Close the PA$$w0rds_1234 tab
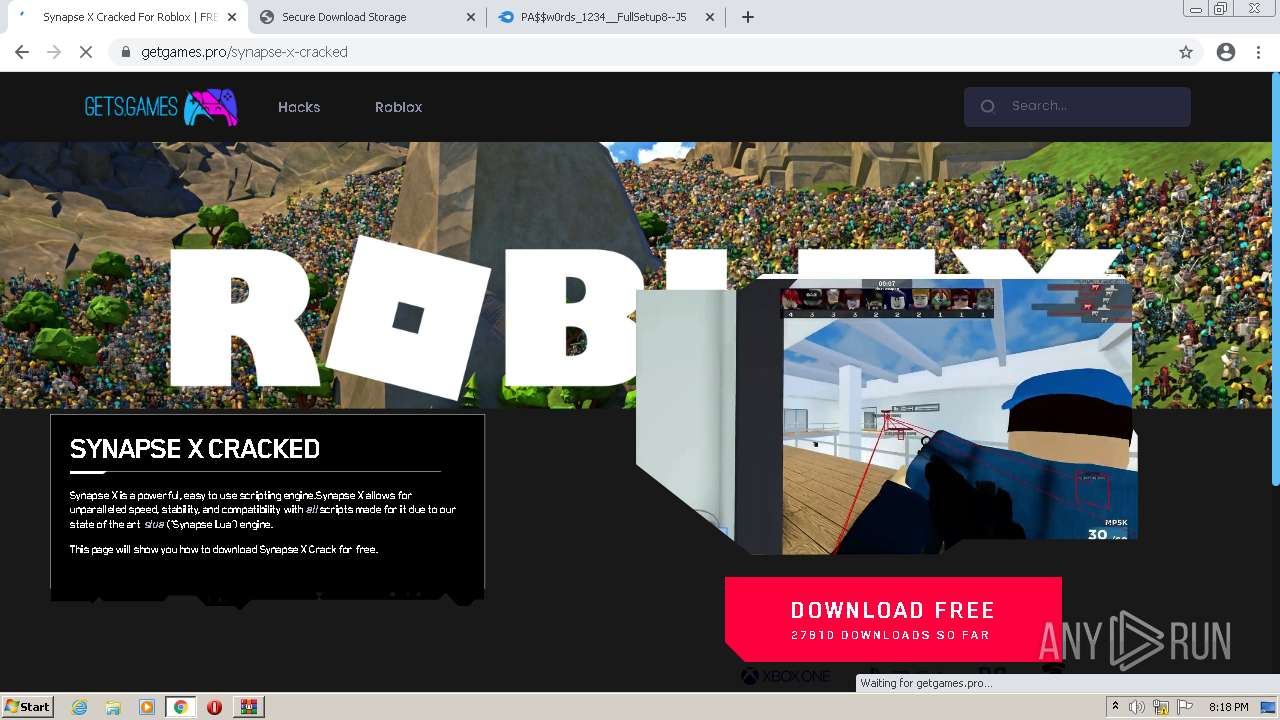Screen dimensions: 1280x720 pyautogui.click(x=710, y=17)
